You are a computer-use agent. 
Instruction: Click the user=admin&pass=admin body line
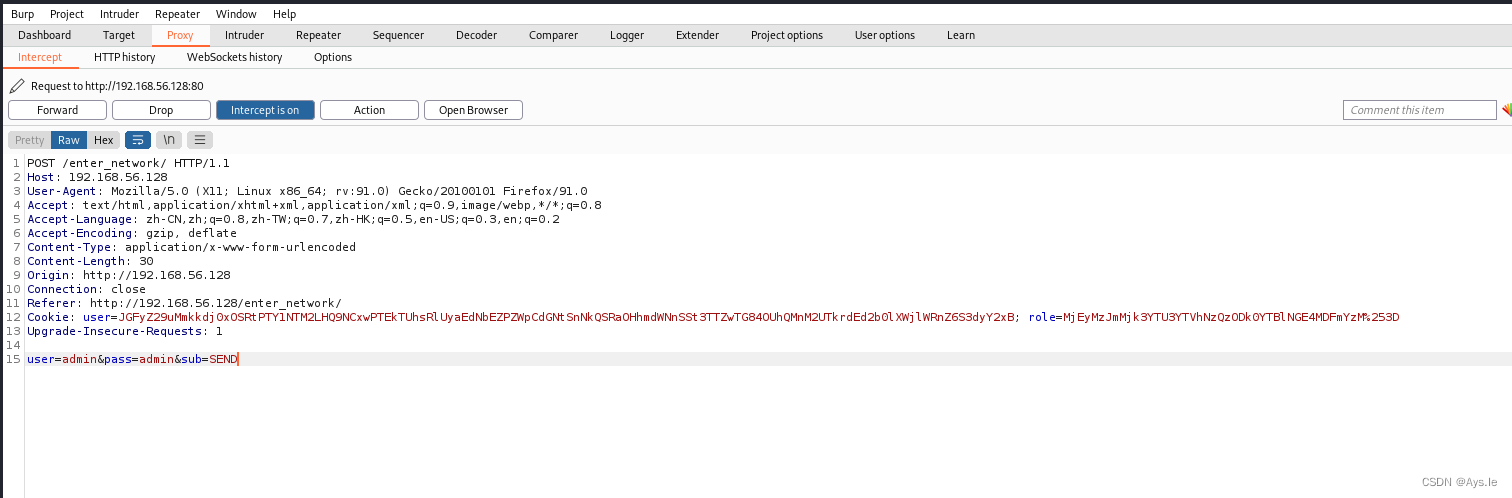click(133, 359)
